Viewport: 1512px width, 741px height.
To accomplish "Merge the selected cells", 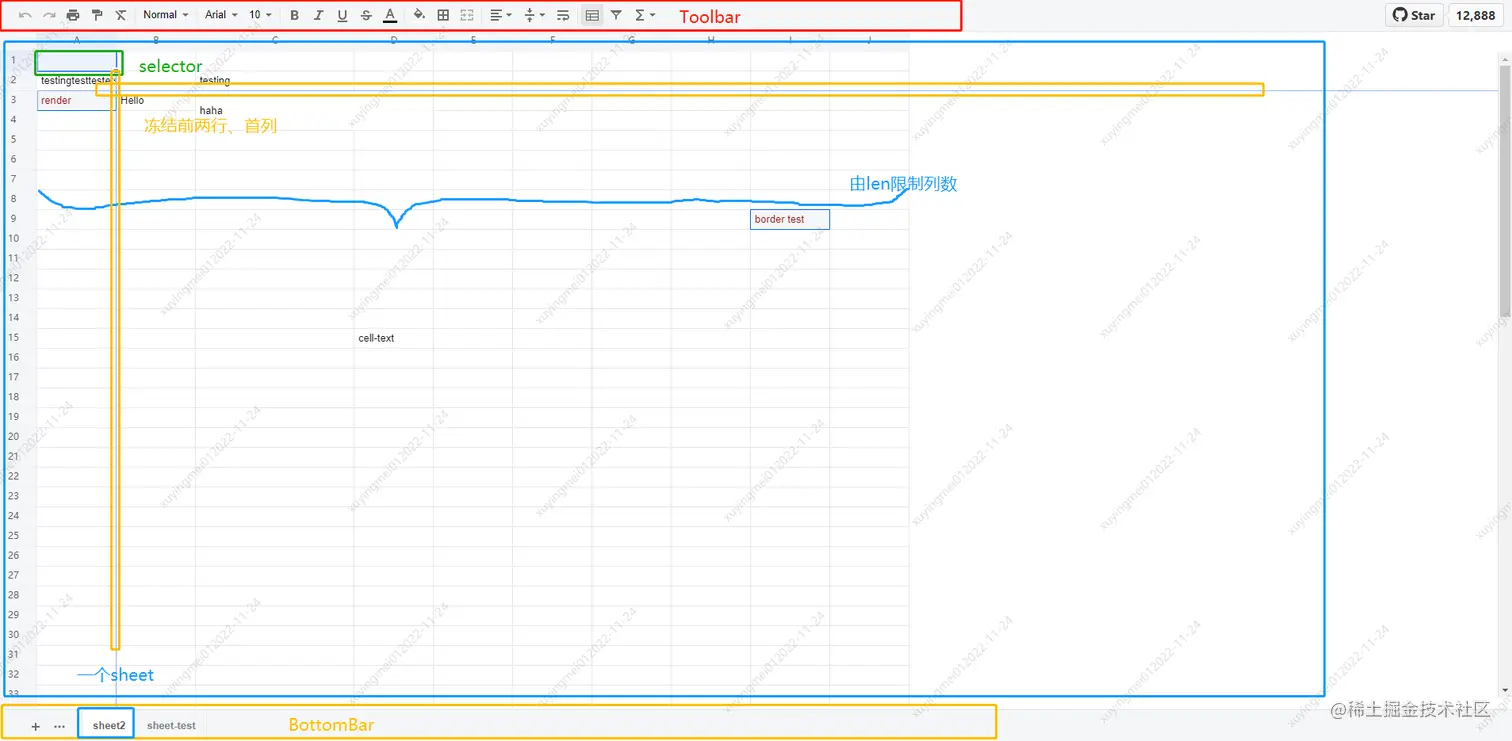I will pos(466,15).
